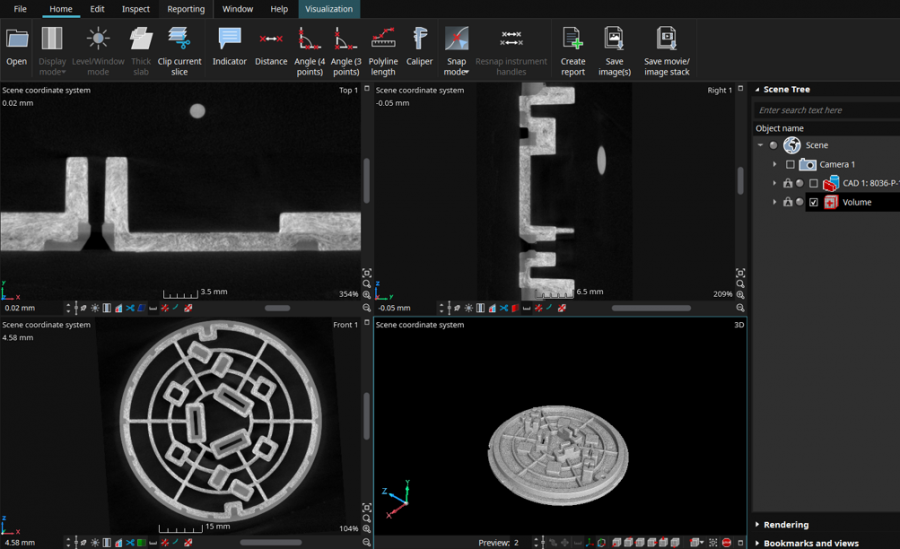The image size is (900, 549).
Task: Maximize the Right 1 view window
Action: [740, 89]
